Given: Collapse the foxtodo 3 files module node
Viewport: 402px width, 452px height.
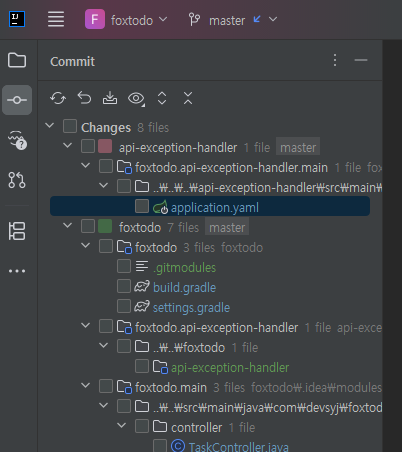Looking at the screenshot, I should pos(86,246).
